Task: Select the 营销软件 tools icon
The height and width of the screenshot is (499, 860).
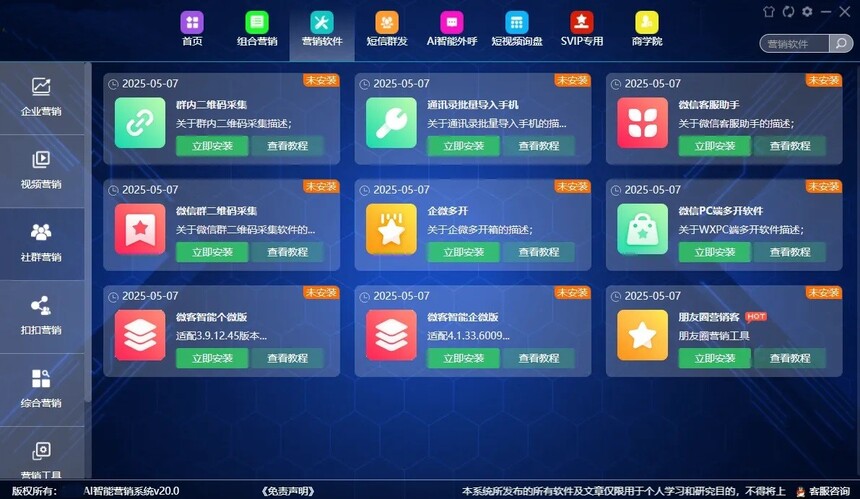Action: point(322,23)
